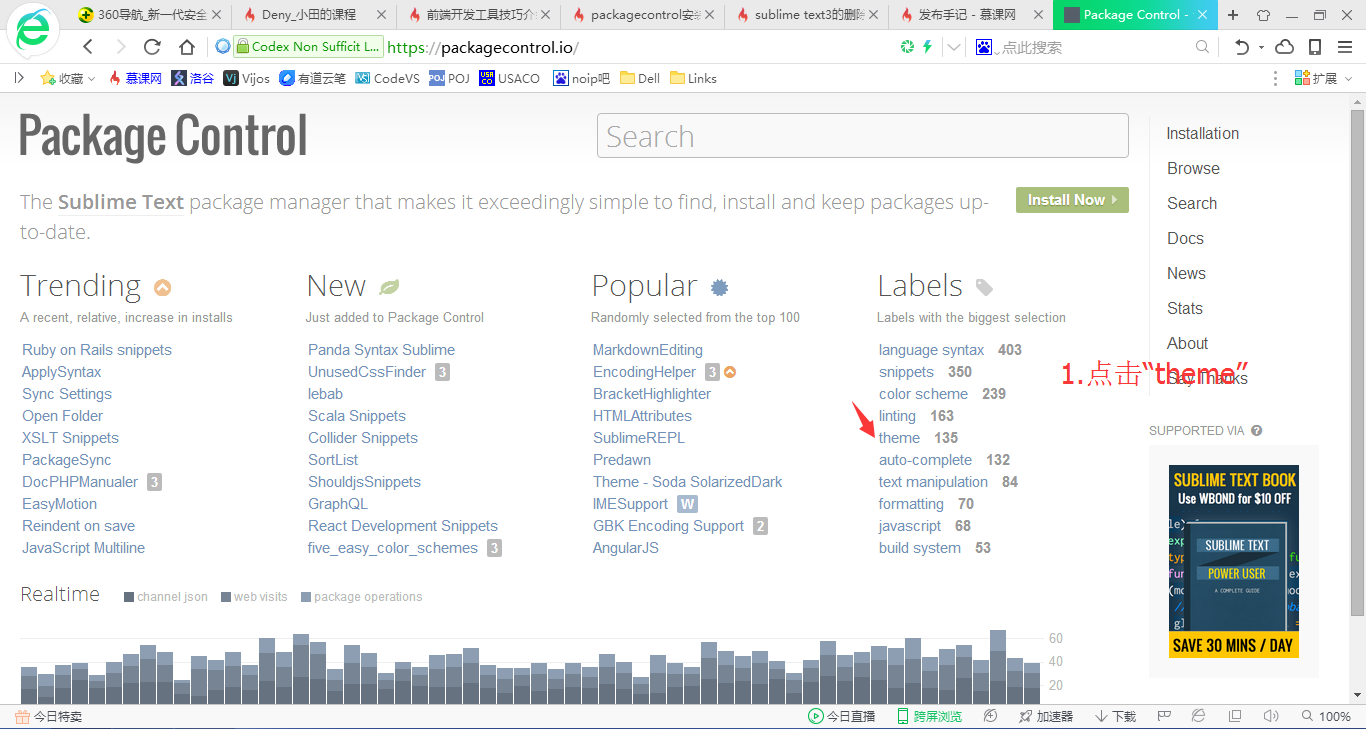Click the magnifier icon in browser search box

click(x=1202, y=47)
